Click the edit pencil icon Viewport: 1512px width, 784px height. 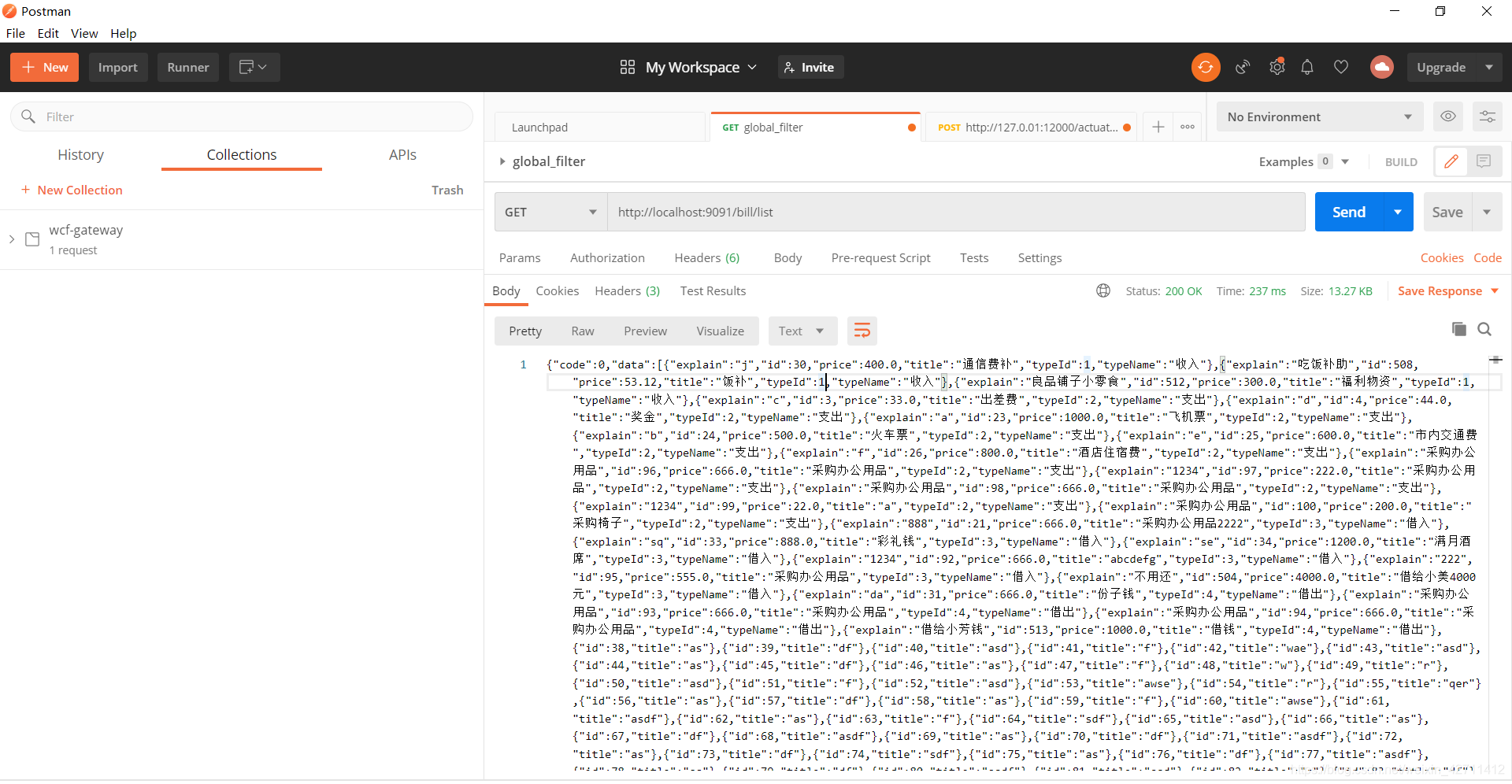point(1451,161)
